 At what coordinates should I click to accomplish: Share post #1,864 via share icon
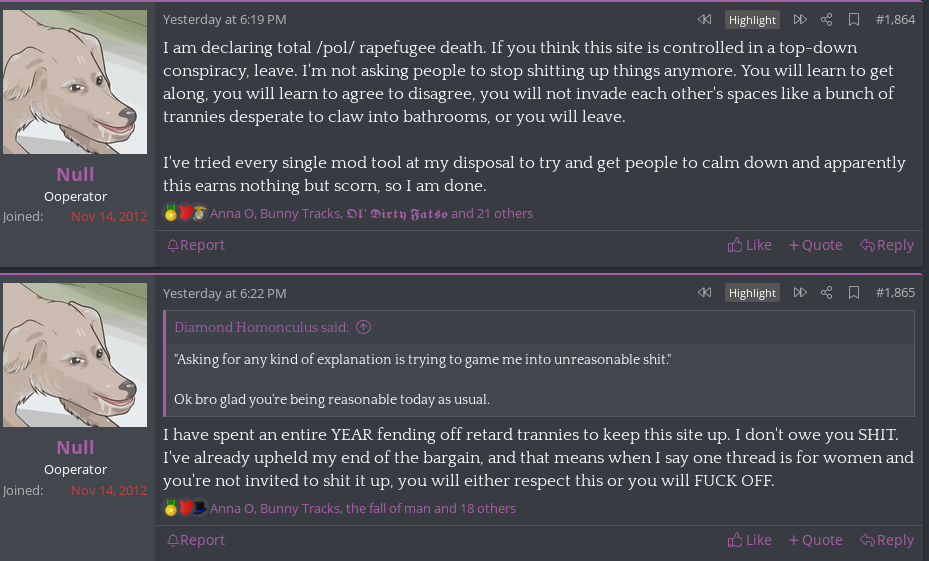[827, 19]
